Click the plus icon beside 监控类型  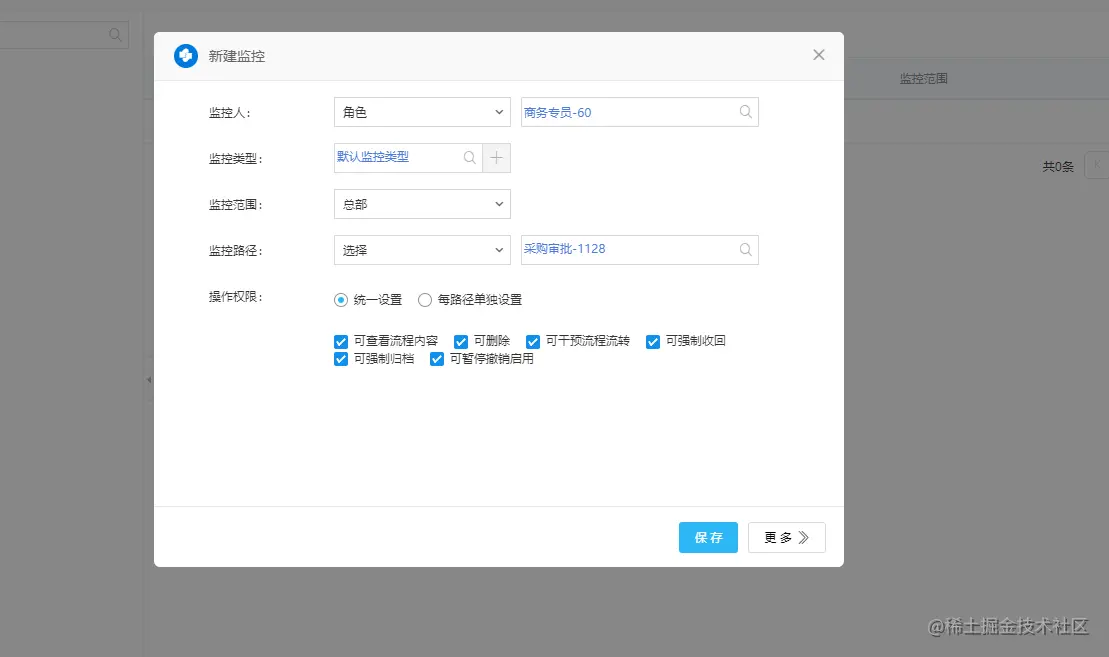497,158
